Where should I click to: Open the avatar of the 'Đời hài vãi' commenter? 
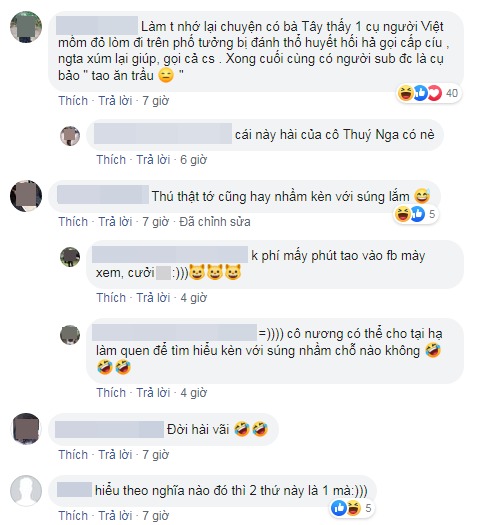click(26, 429)
